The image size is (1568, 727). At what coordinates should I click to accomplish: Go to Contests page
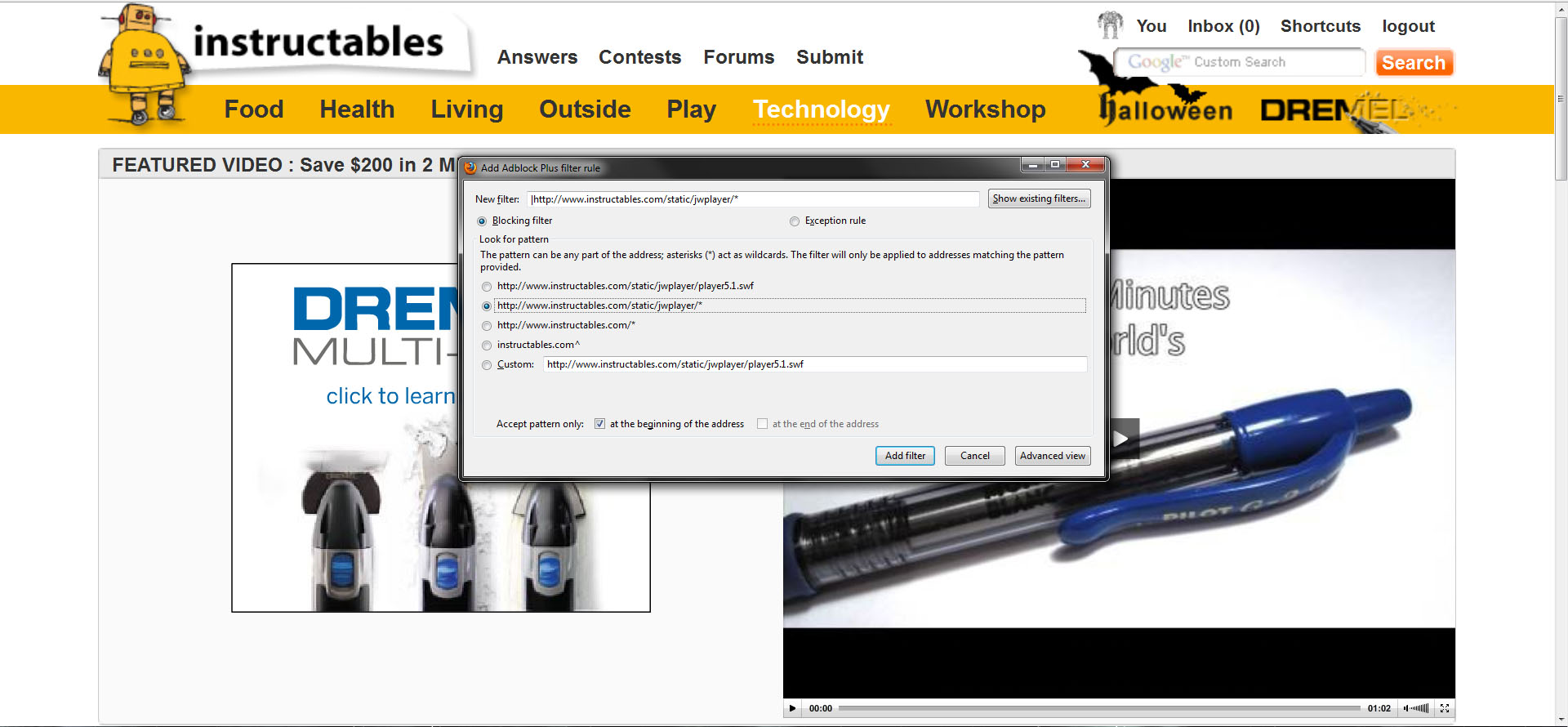point(639,57)
